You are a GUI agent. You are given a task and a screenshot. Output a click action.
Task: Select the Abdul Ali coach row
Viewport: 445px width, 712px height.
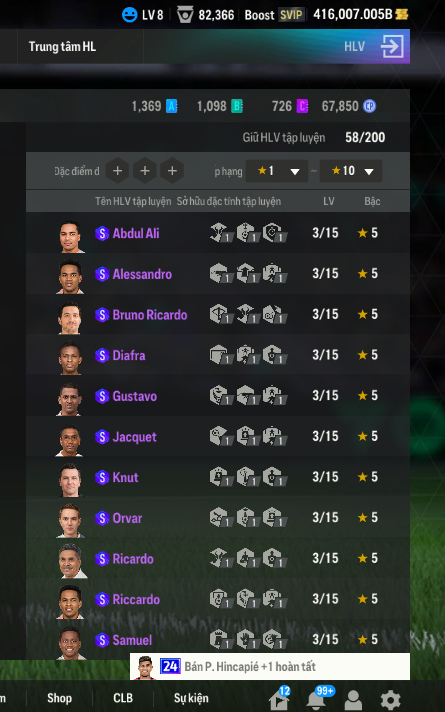pos(218,233)
